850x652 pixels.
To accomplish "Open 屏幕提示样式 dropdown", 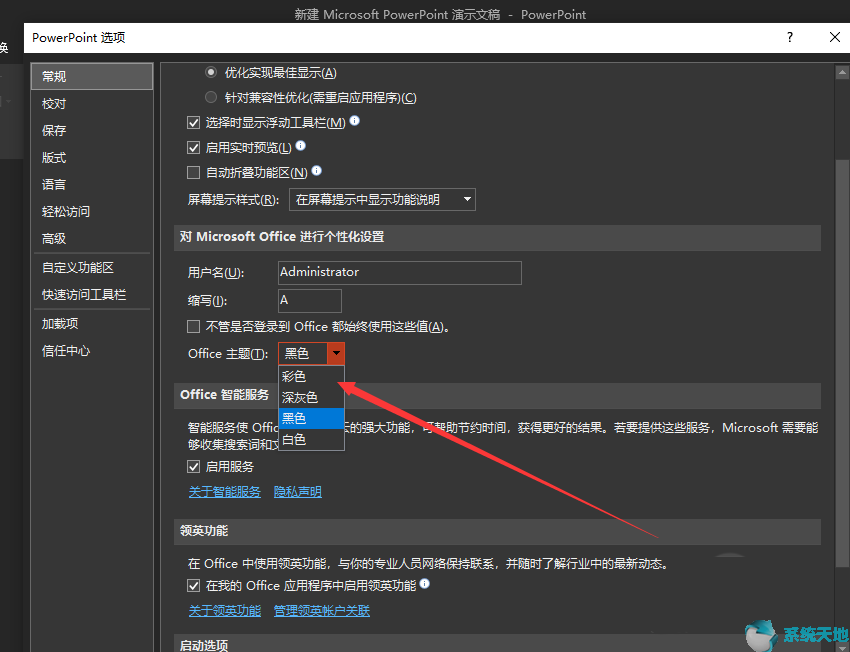I will tap(383, 199).
